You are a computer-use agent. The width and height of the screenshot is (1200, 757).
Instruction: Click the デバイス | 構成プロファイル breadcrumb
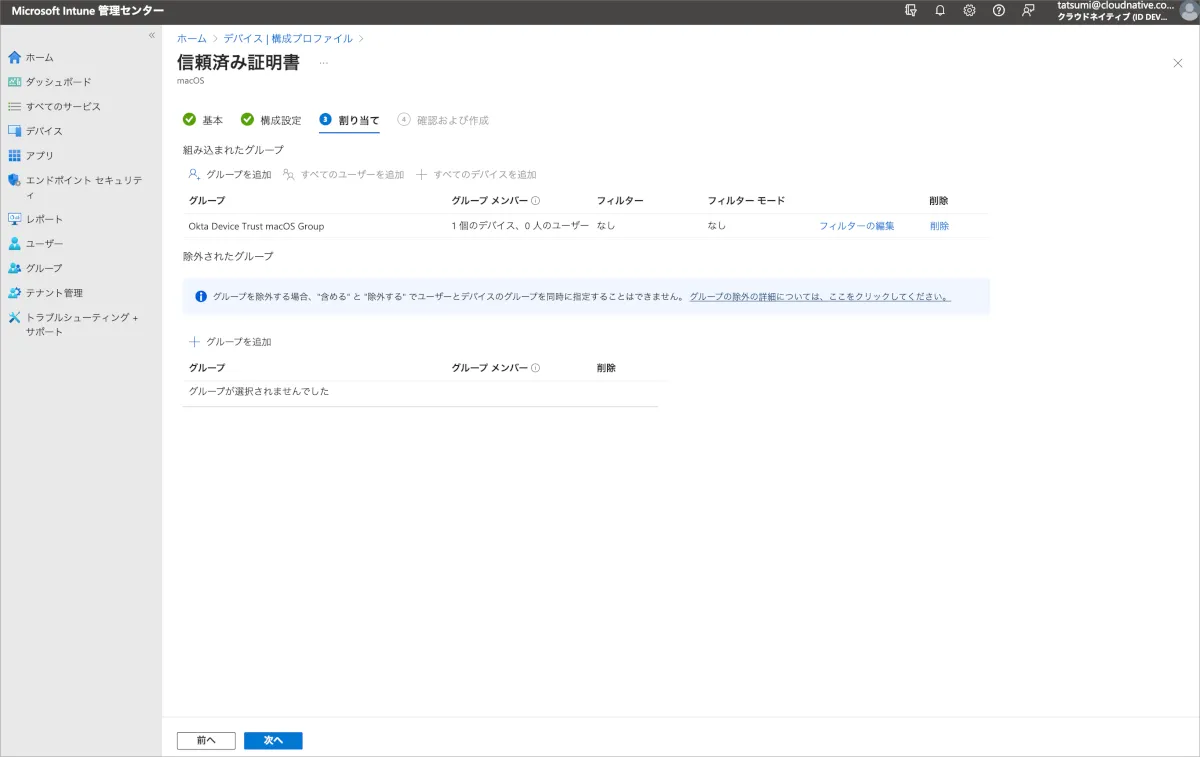288,38
